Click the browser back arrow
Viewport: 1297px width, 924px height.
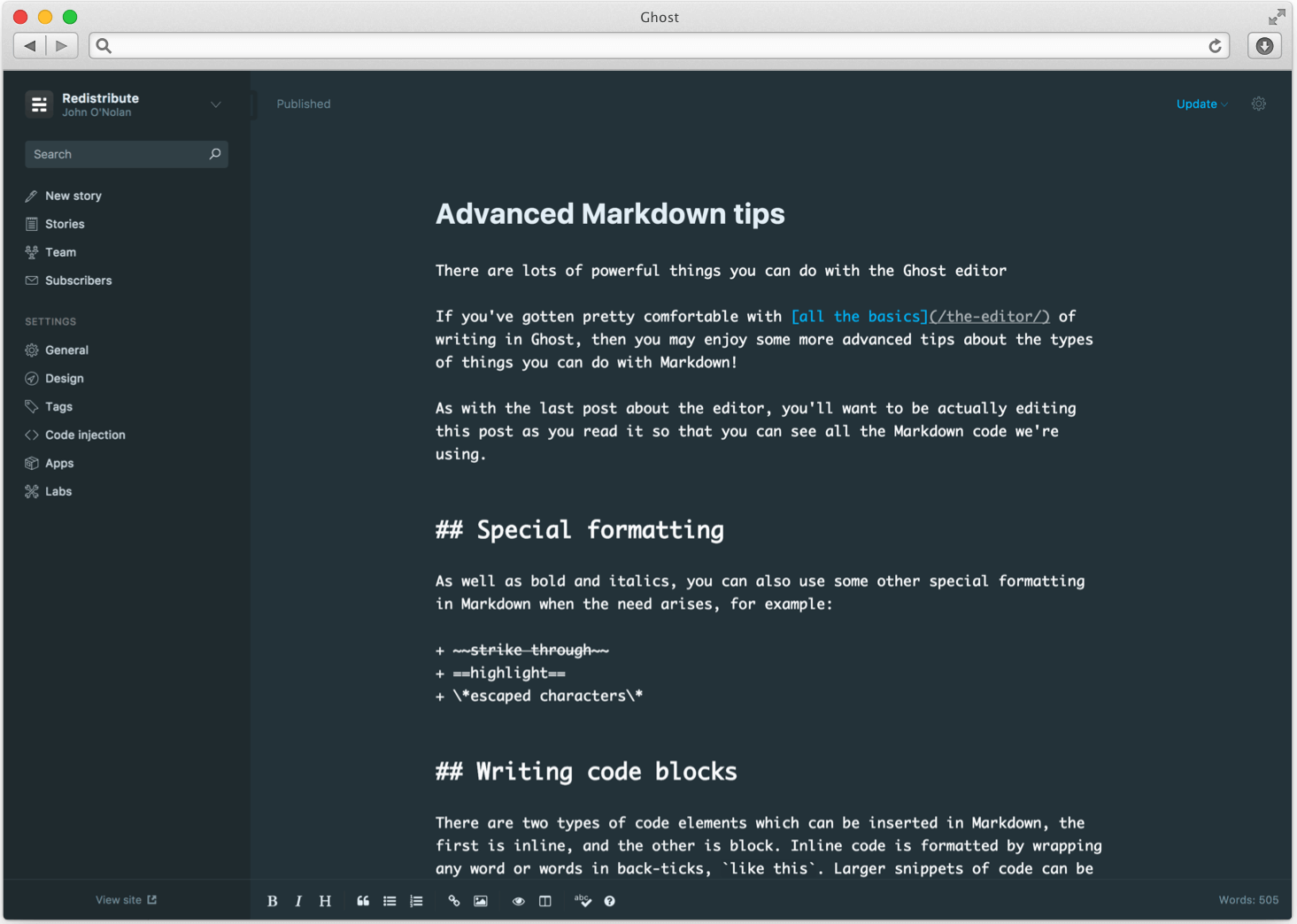click(x=30, y=46)
